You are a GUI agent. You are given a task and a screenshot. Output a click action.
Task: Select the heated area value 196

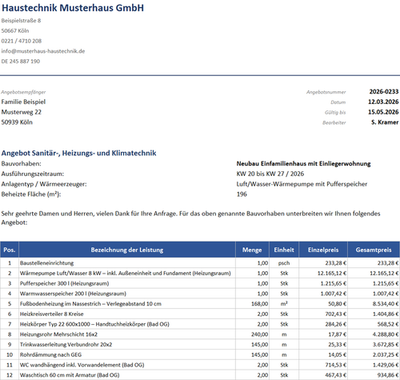tap(242, 194)
